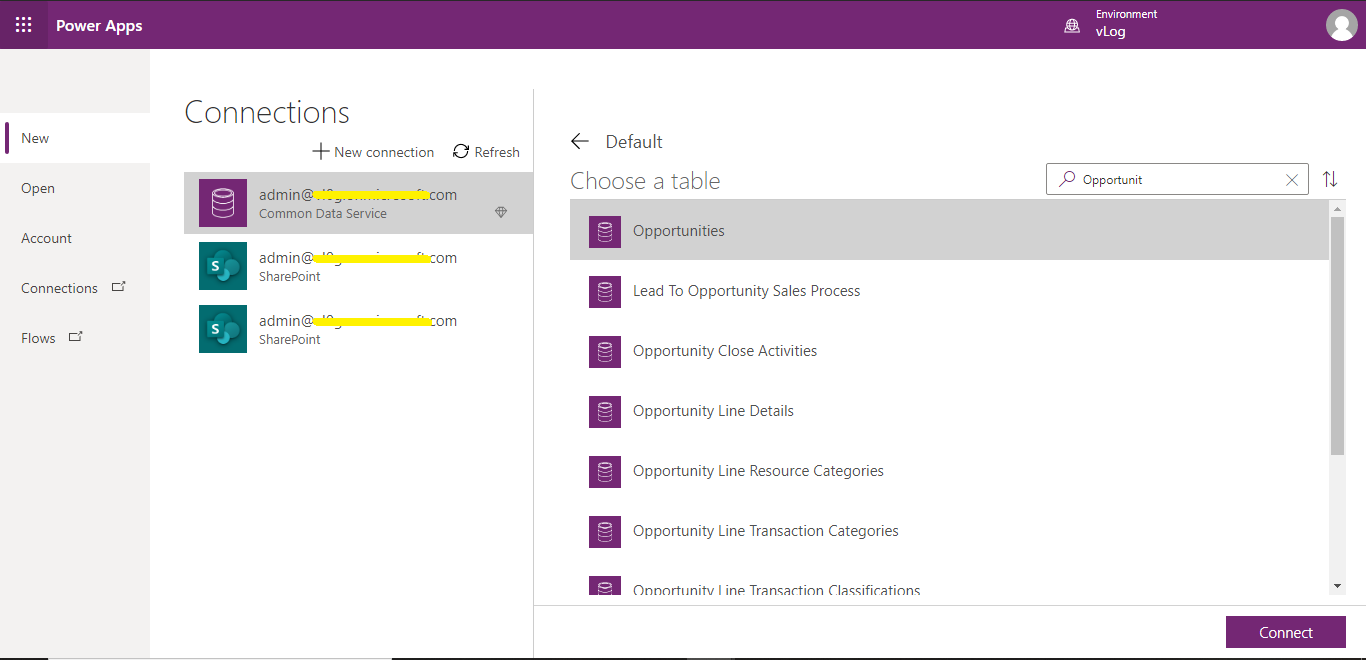This screenshot has width=1366, height=660.
Task: Select Opportunity Line Transaction Classifications
Action: tap(949, 579)
